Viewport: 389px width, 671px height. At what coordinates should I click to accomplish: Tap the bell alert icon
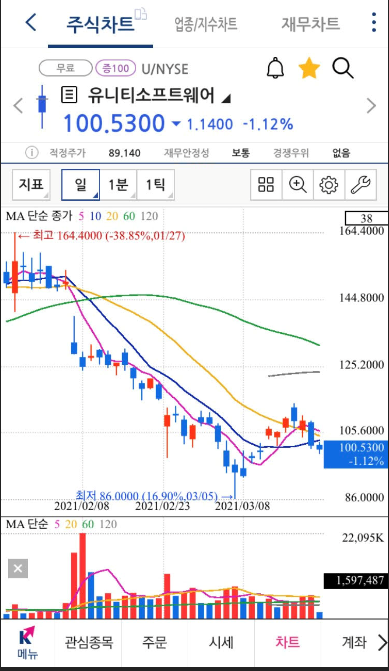[275, 68]
